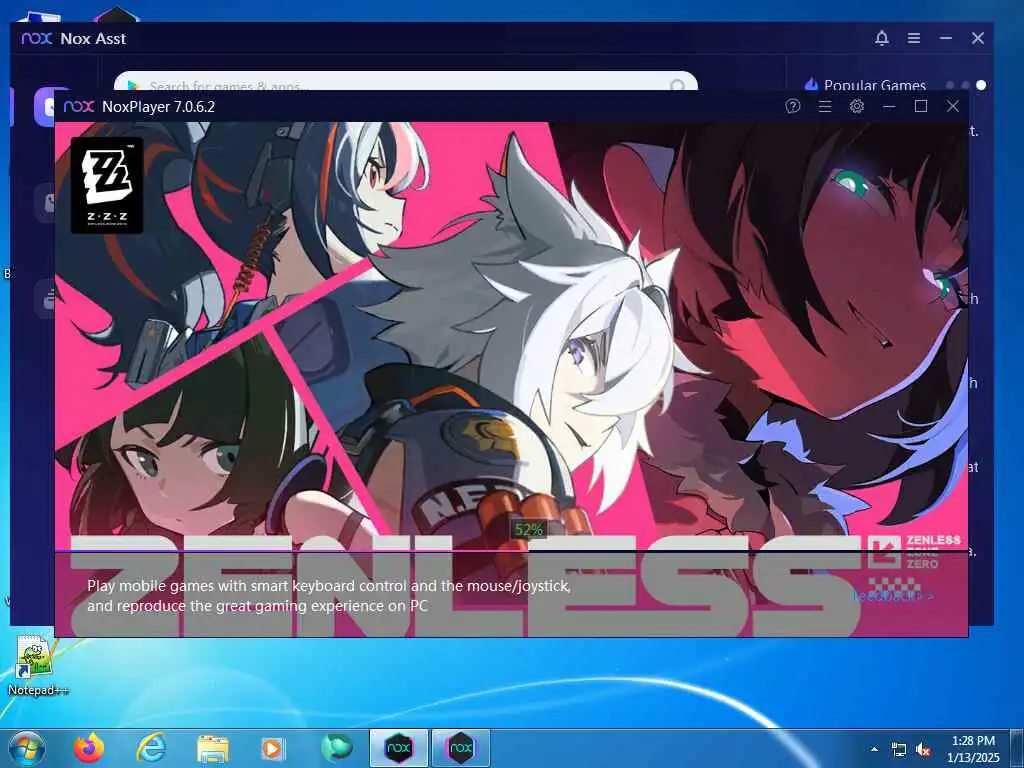Close the Nox Asst window
Viewport: 1024px width, 768px height.
pos(978,38)
